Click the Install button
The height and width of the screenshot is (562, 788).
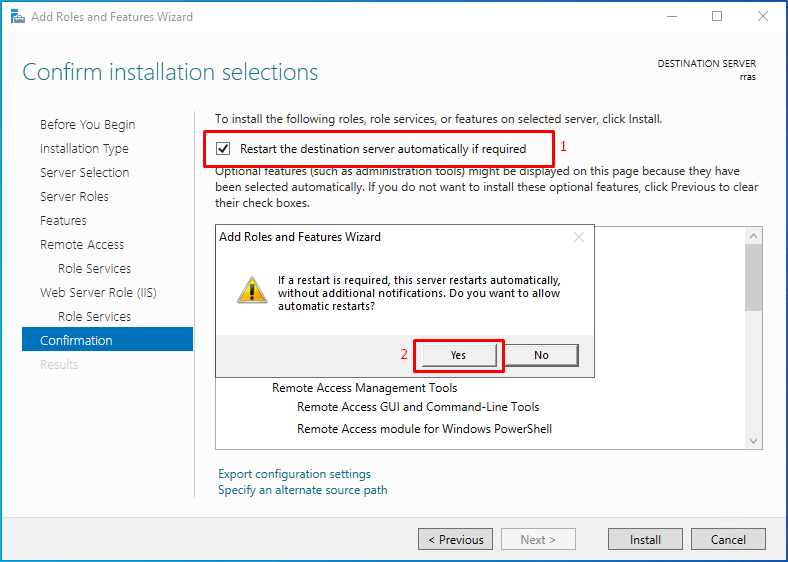click(645, 539)
